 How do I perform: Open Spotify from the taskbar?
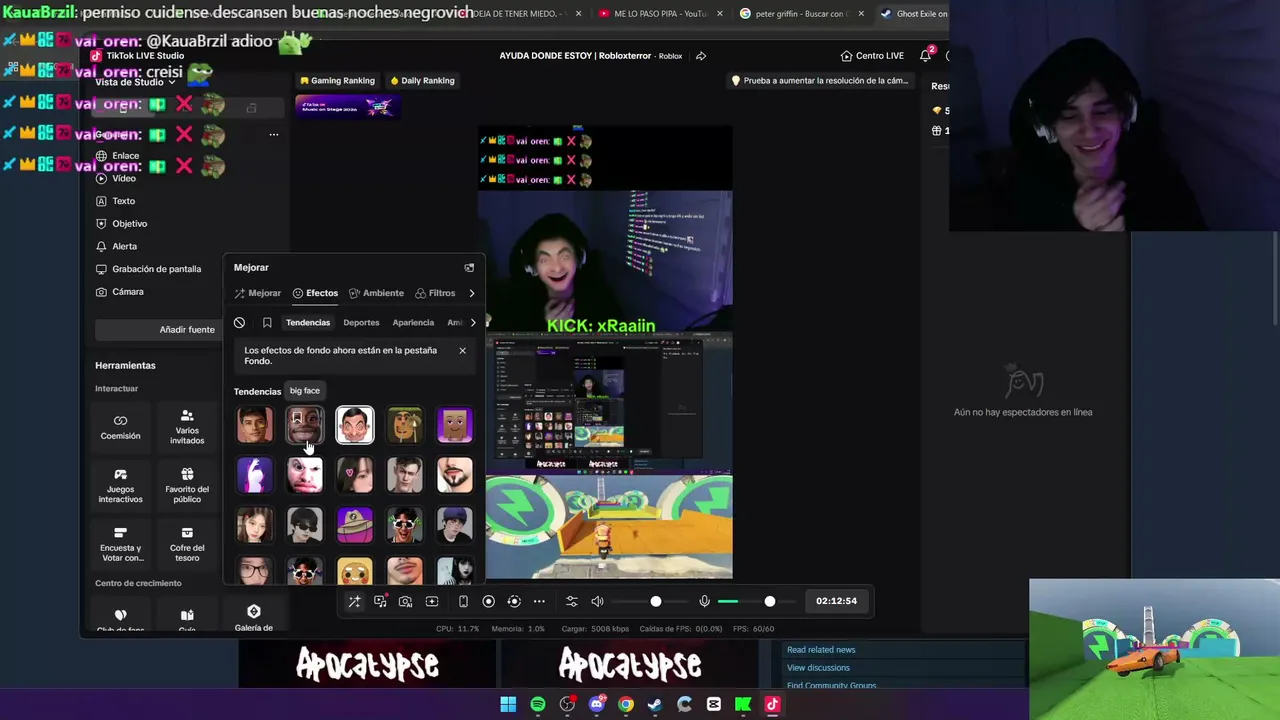(x=538, y=704)
